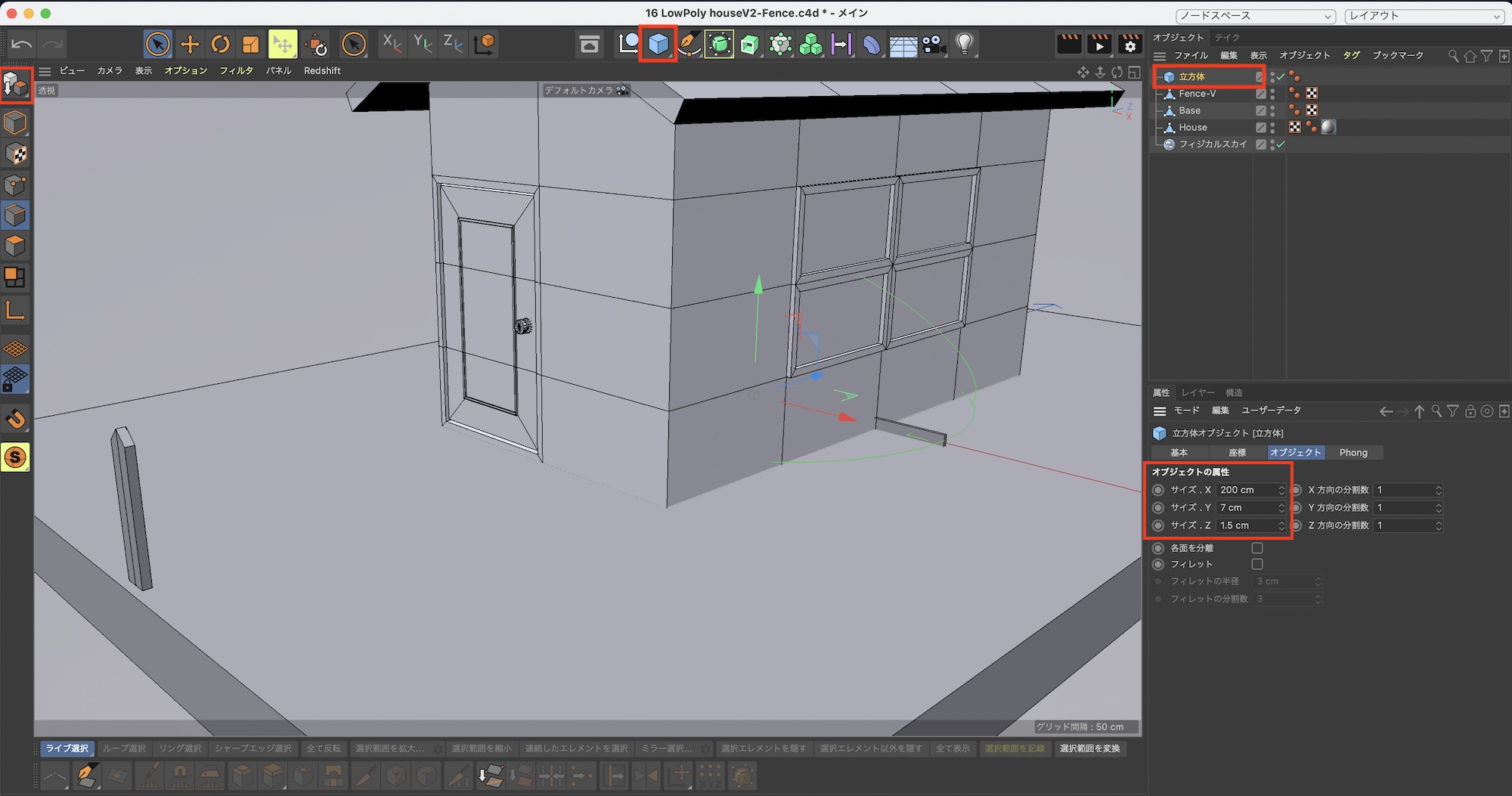Click the Camera object icon
Screen dimensions: 1512x796
934,45
